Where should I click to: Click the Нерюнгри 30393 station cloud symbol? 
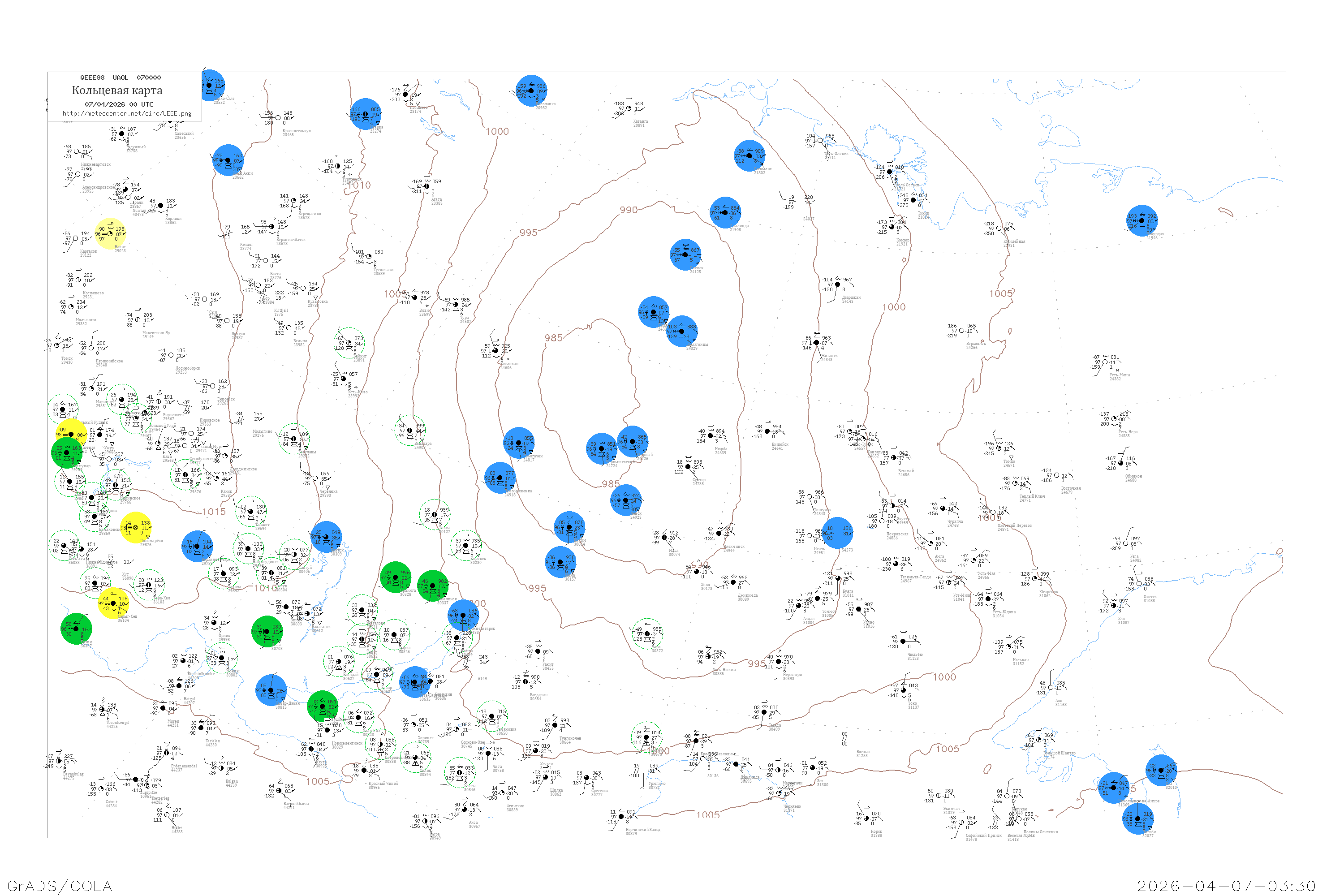tap(778, 662)
